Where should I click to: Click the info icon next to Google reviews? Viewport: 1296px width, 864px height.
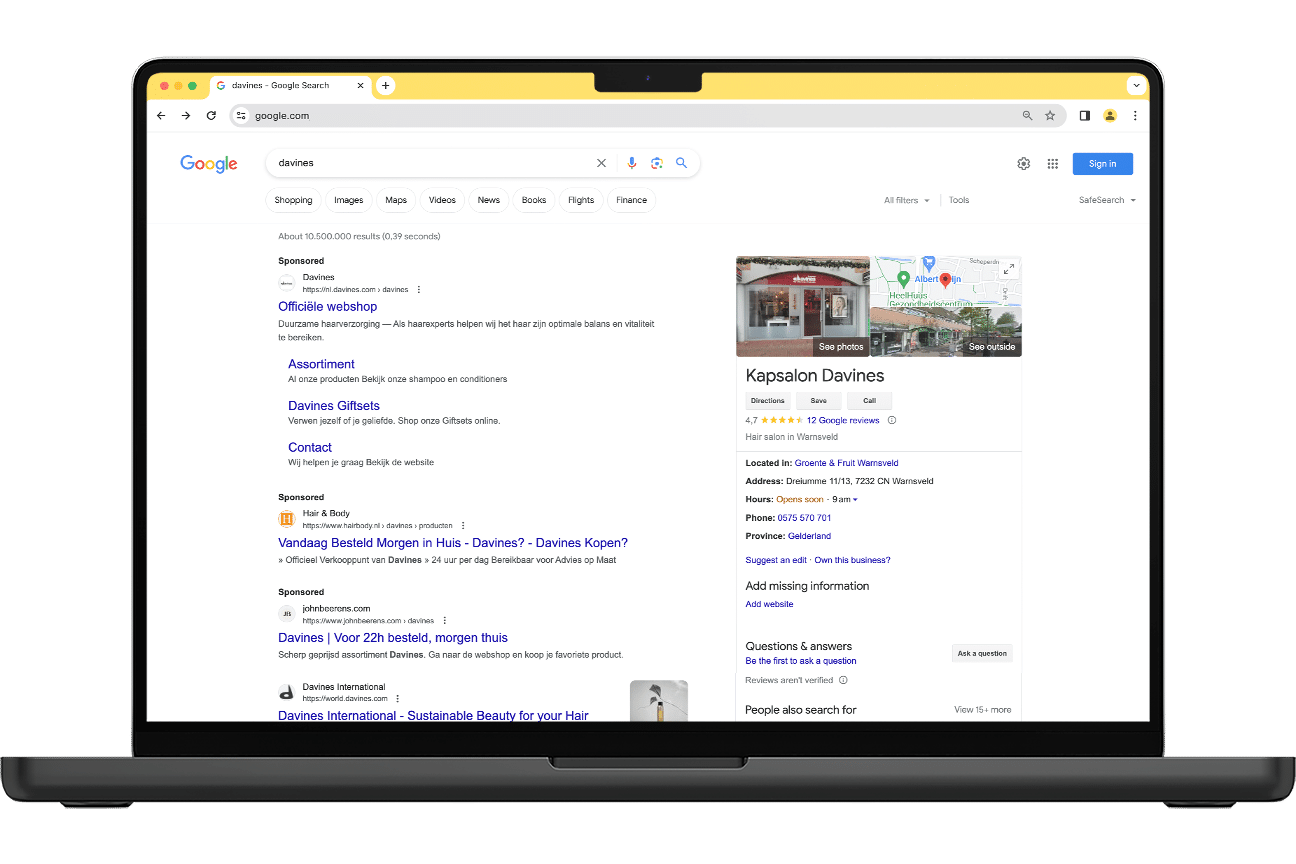(x=892, y=421)
